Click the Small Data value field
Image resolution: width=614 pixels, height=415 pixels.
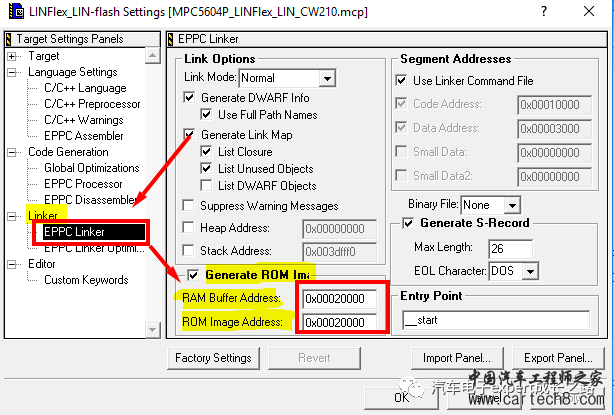[x=554, y=153]
